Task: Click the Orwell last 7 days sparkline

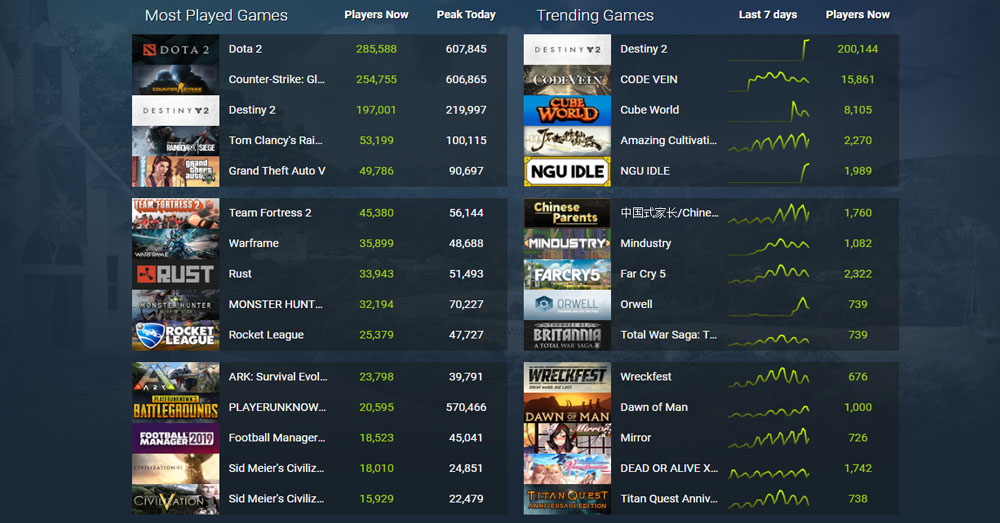Action: (x=768, y=305)
